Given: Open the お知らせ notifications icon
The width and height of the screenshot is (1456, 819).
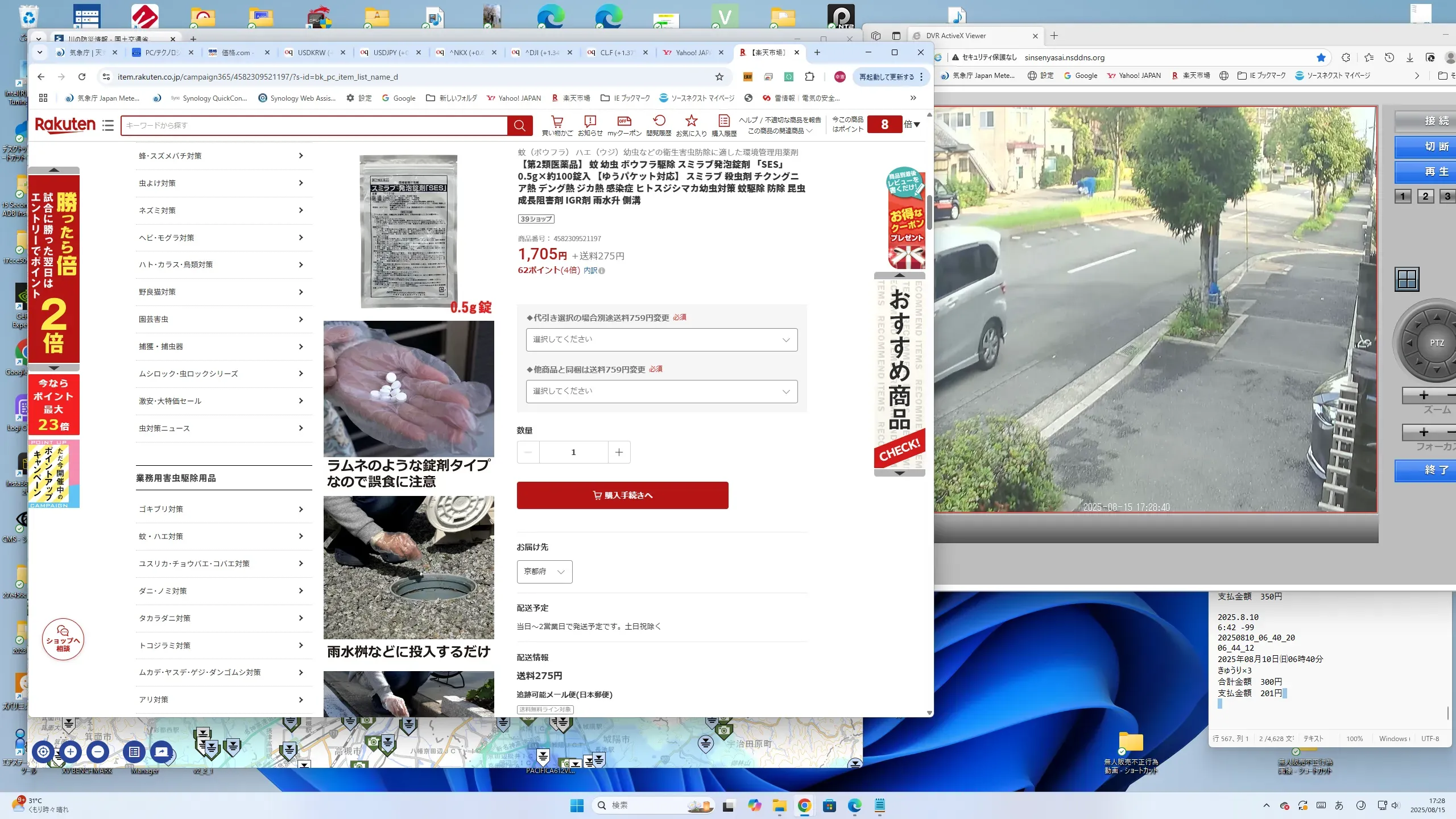Looking at the screenshot, I should click(x=590, y=121).
